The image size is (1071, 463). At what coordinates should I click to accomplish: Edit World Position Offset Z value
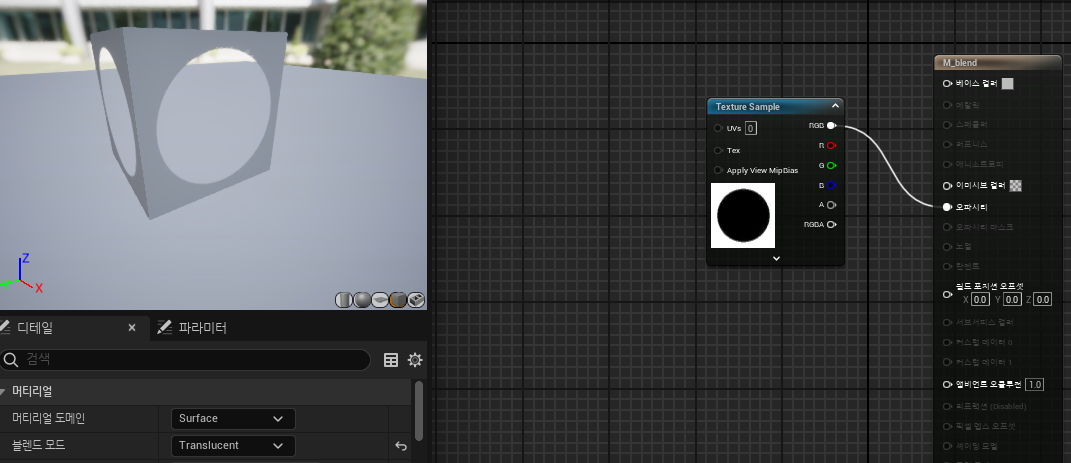[x=1042, y=299]
